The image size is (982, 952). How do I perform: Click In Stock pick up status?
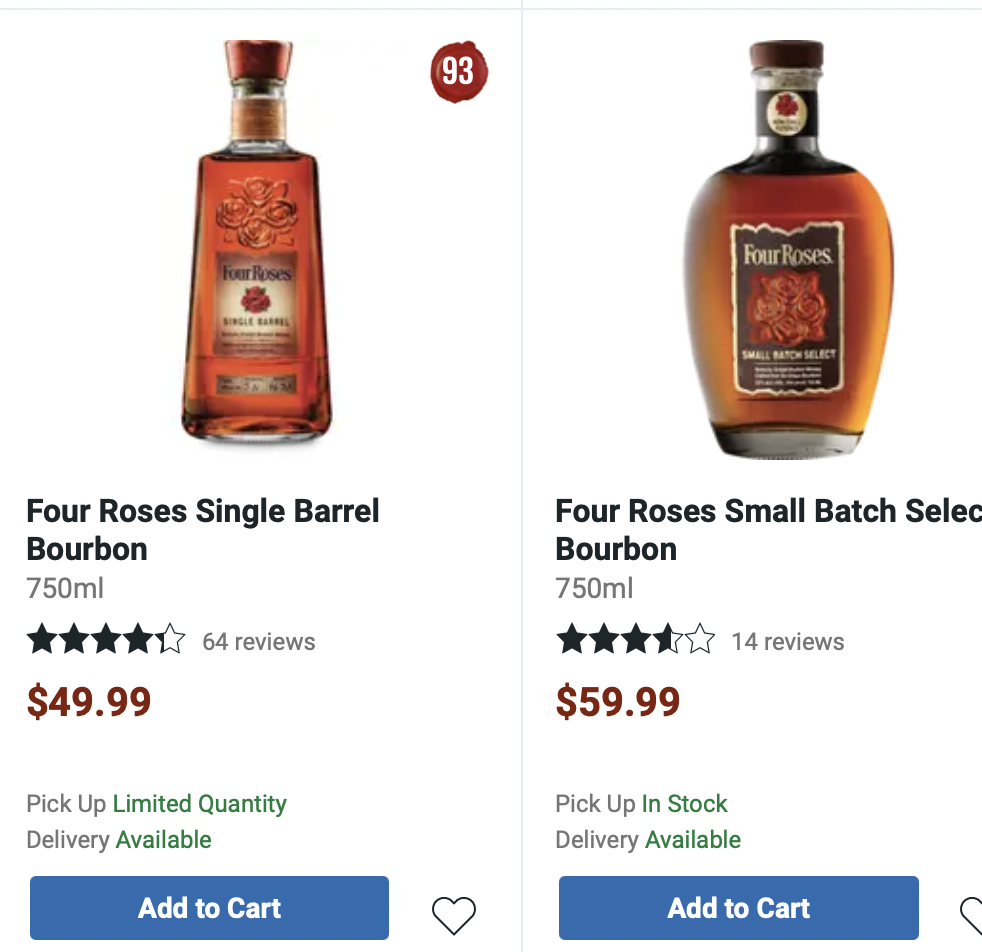coord(685,804)
